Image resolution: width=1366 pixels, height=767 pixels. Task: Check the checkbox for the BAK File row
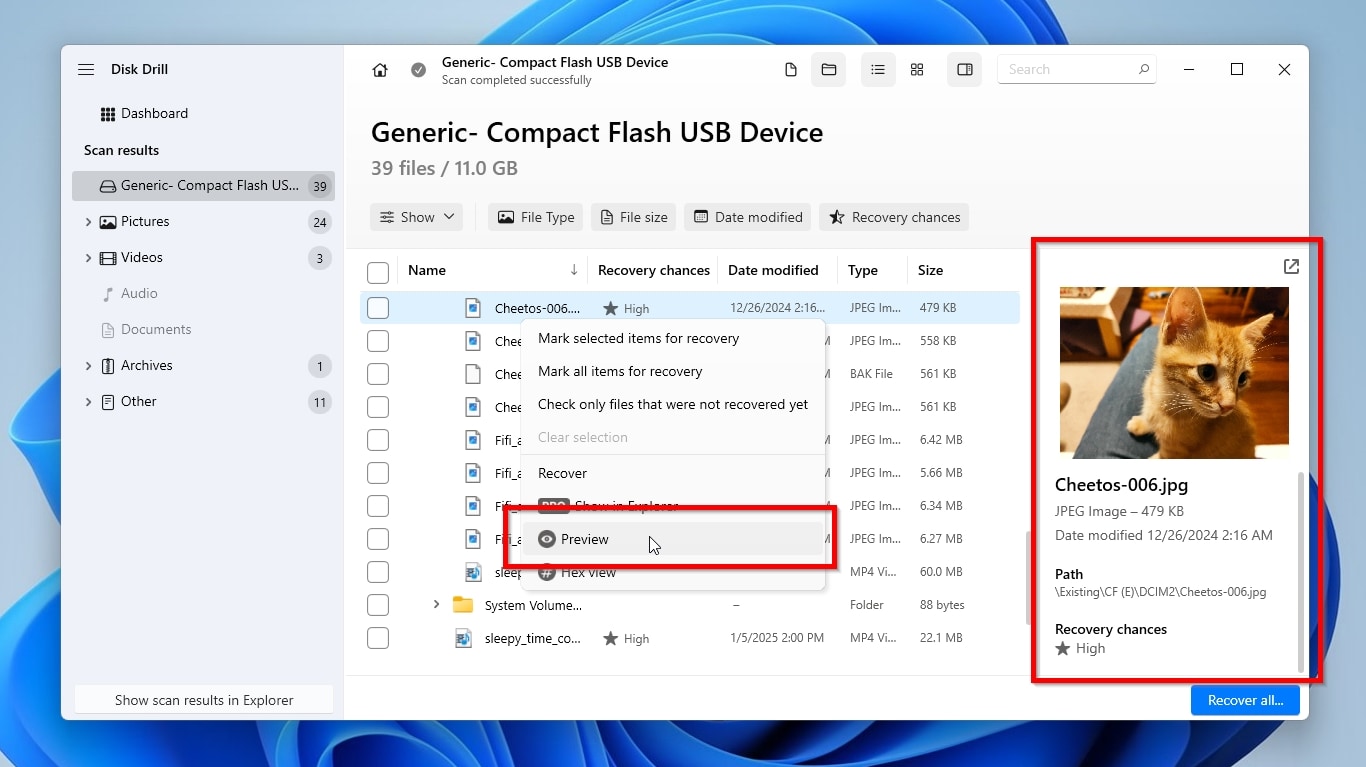(x=378, y=374)
